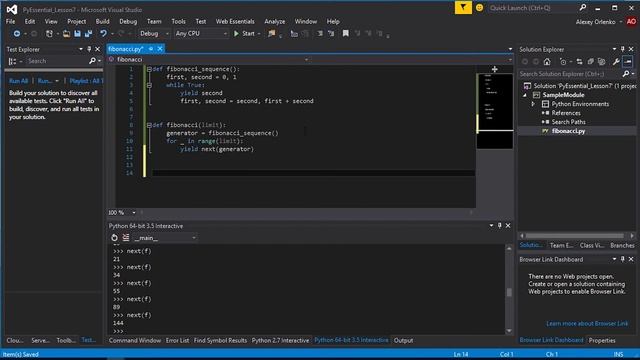The image size is (640, 360).
Task: Open the Analyze menu
Action: (275, 21)
